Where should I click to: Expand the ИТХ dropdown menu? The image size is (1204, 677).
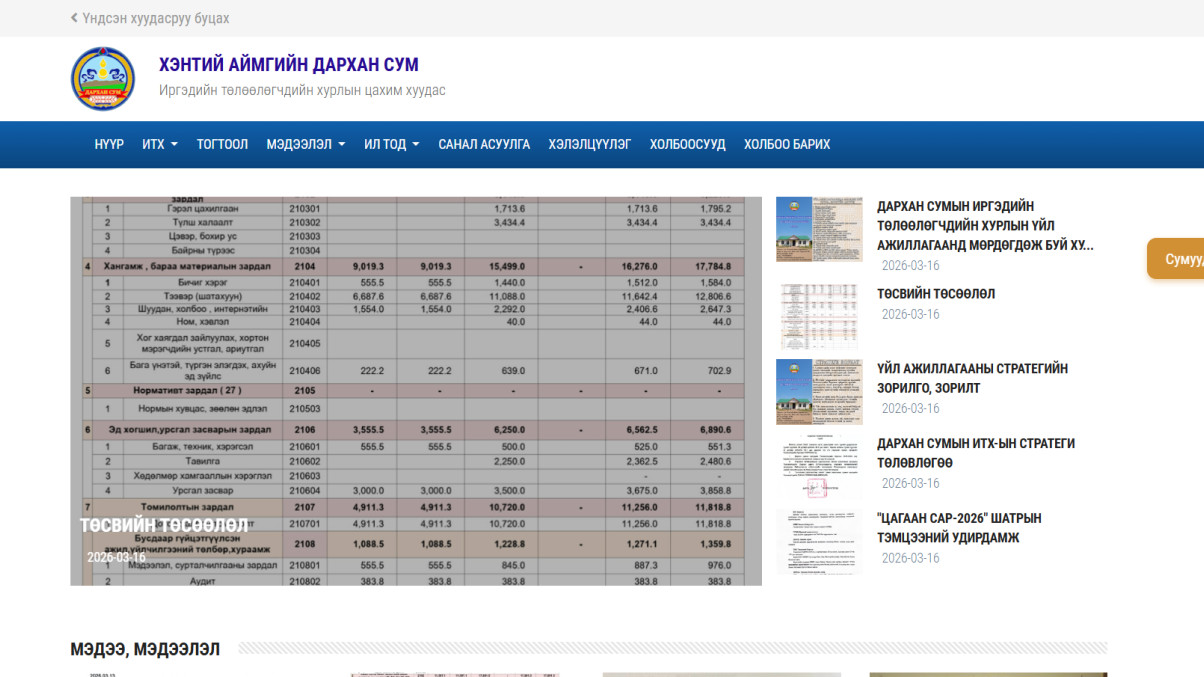click(x=159, y=144)
